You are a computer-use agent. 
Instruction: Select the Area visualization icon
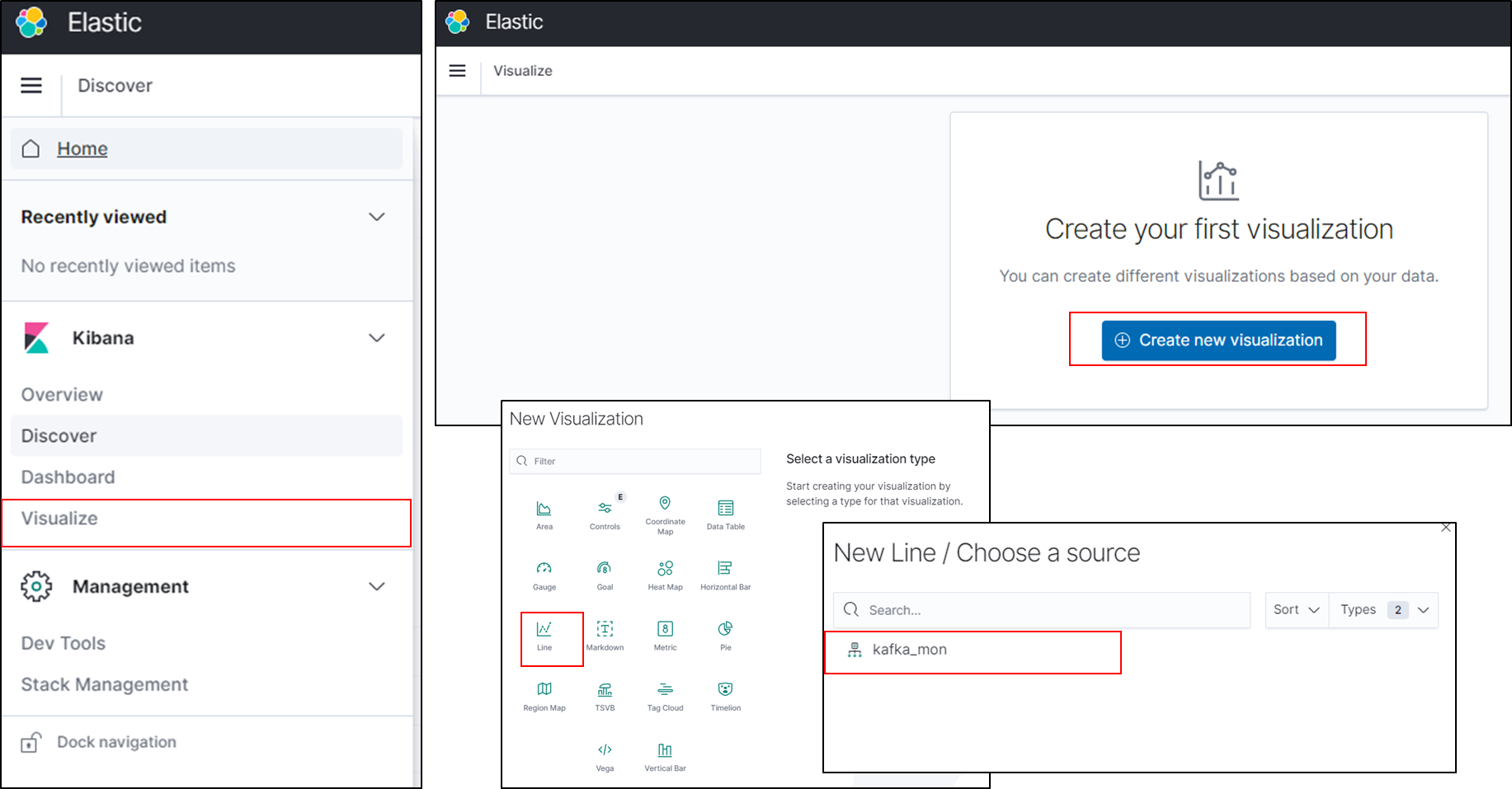coord(544,513)
